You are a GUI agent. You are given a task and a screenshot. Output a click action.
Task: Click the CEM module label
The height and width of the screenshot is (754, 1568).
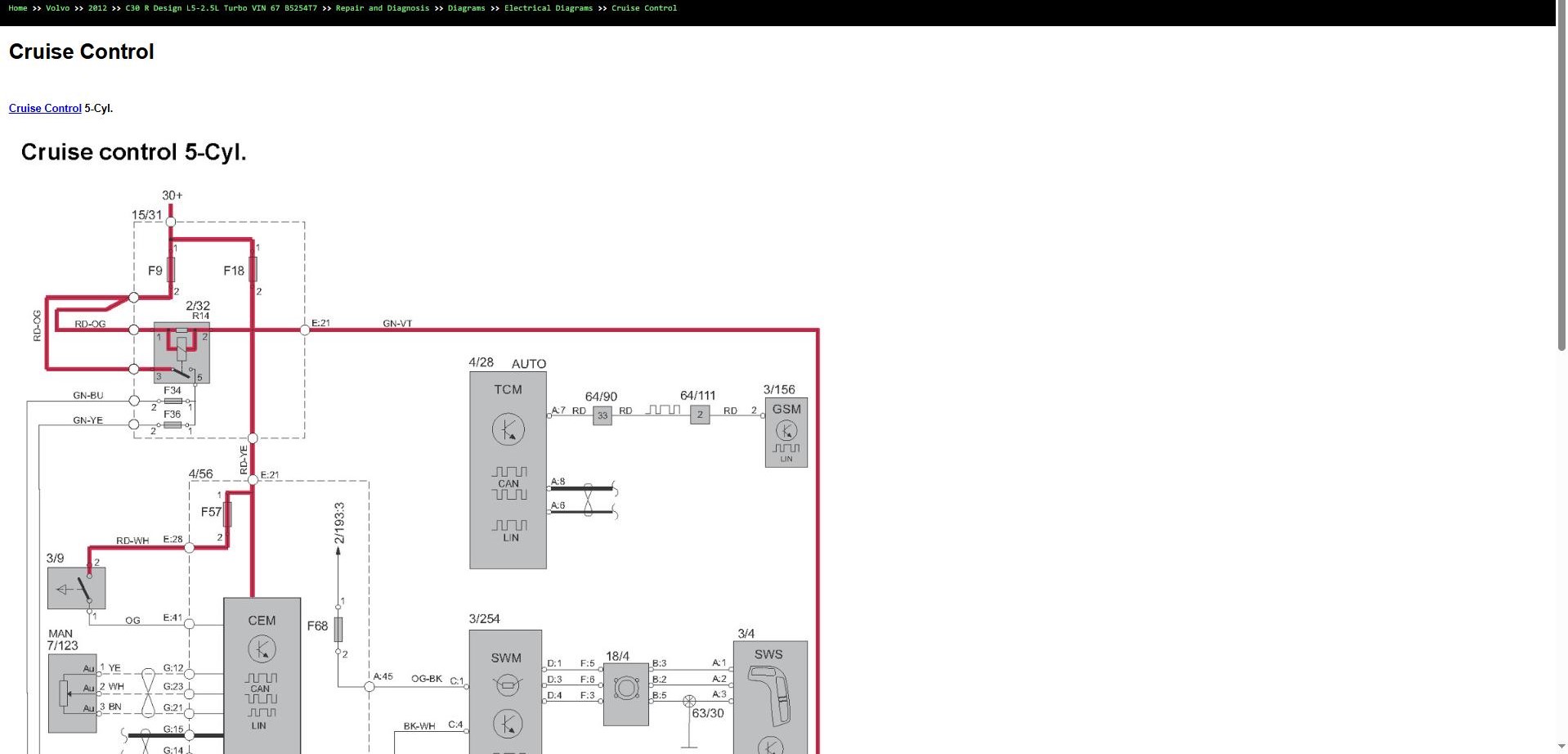point(262,621)
